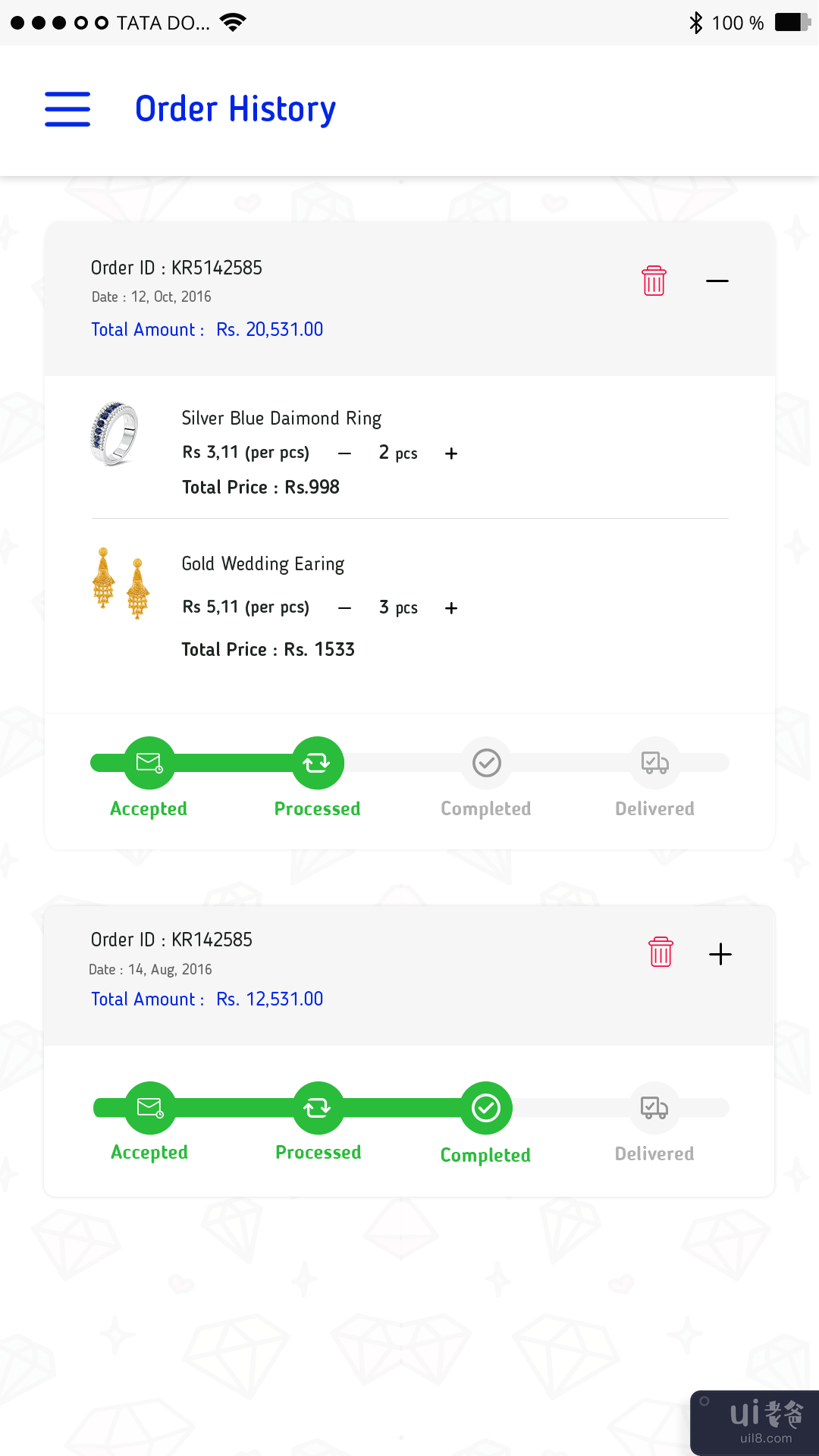Tap the Rs. 20,531.00 total amount
819x1456 pixels.
pyautogui.click(x=270, y=330)
